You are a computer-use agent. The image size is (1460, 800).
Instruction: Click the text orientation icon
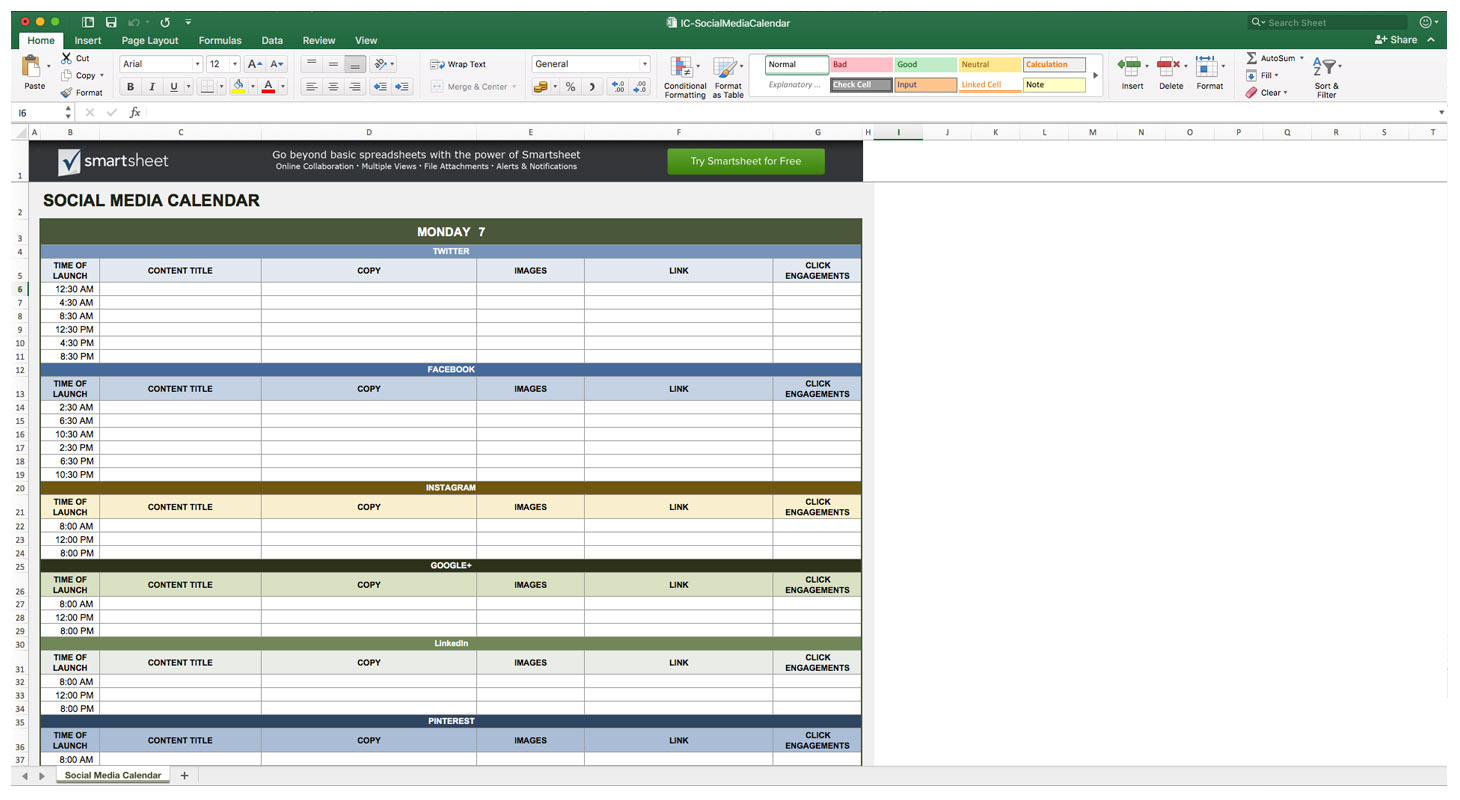[x=380, y=64]
